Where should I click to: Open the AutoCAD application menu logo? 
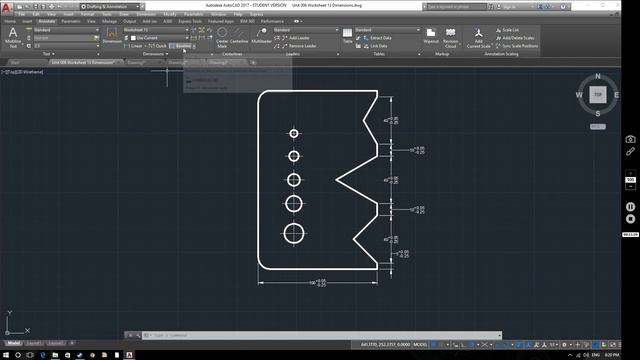point(6,7)
